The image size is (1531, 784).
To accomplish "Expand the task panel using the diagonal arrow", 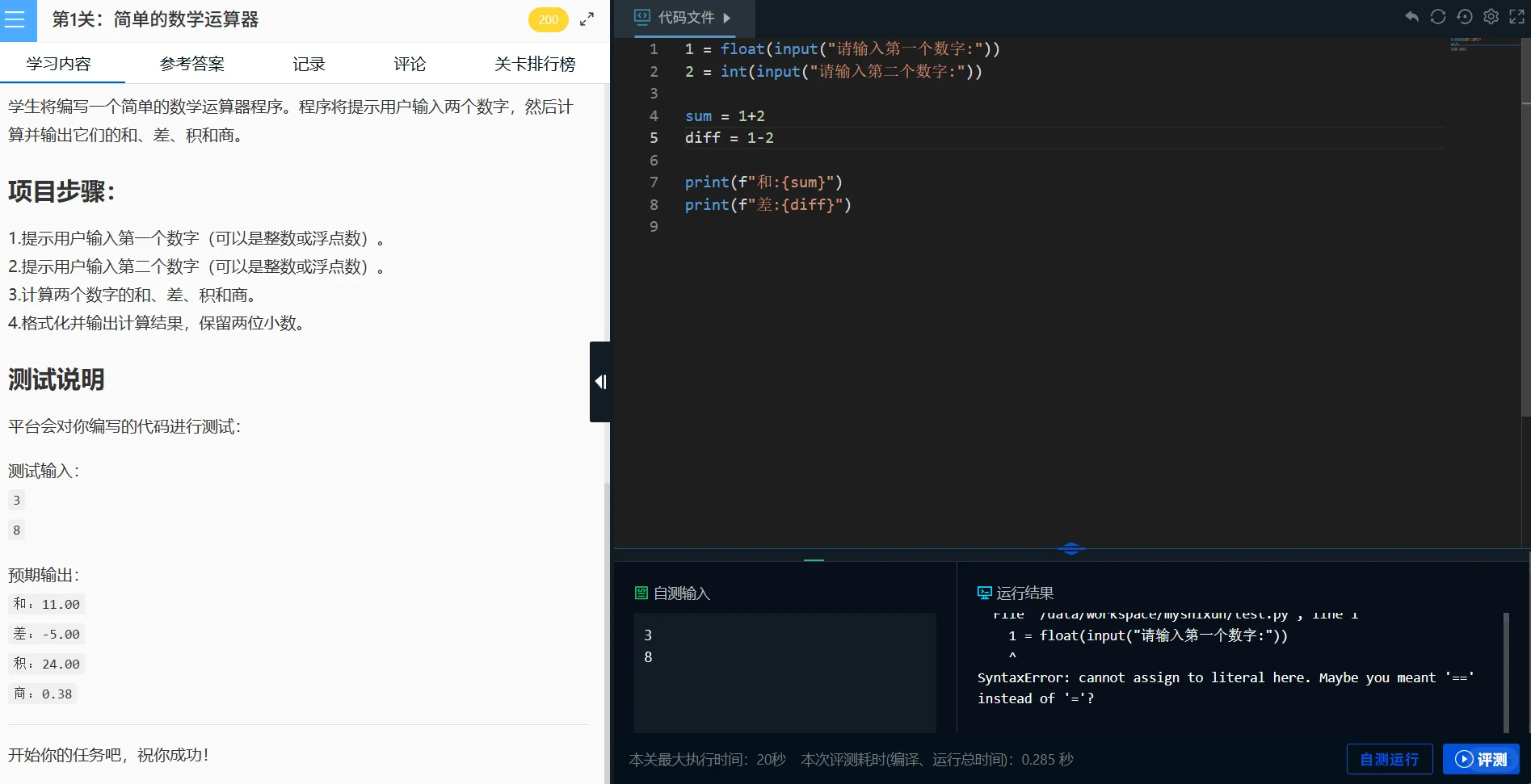I will (587, 18).
